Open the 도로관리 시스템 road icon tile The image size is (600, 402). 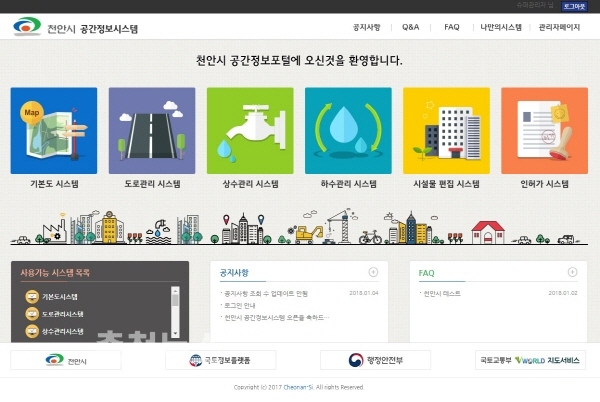pos(151,131)
